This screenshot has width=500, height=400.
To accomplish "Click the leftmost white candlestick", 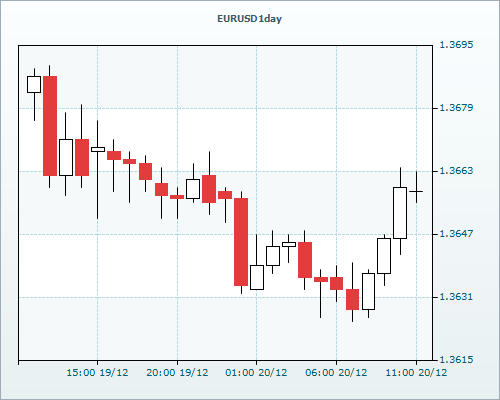I will pyautogui.click(x=34, y=84).
